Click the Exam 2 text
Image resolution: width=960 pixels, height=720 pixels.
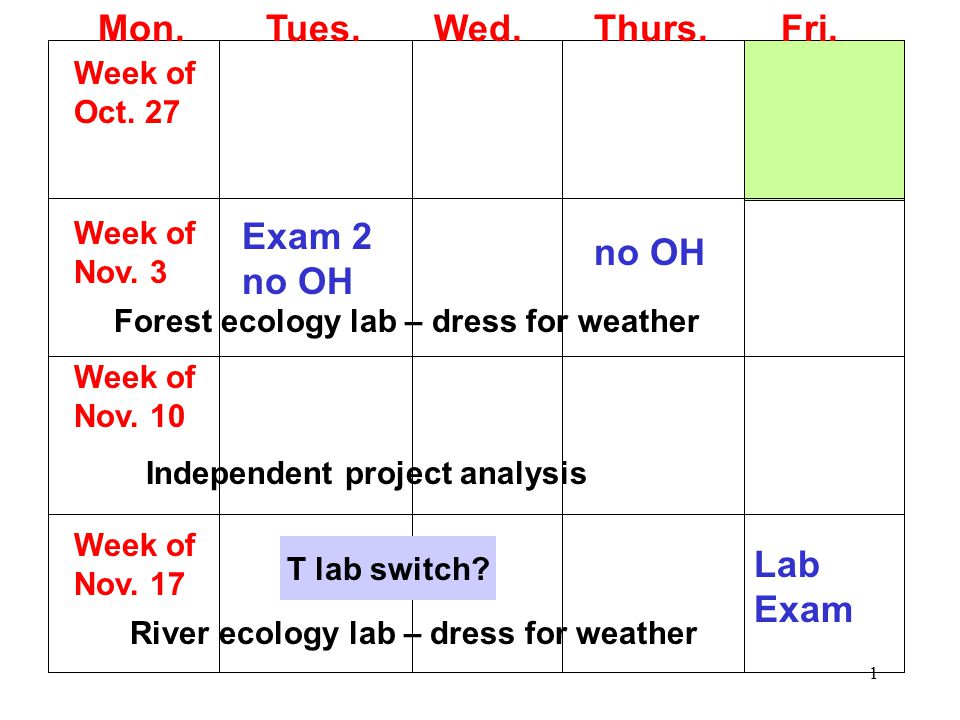[307, 236]
